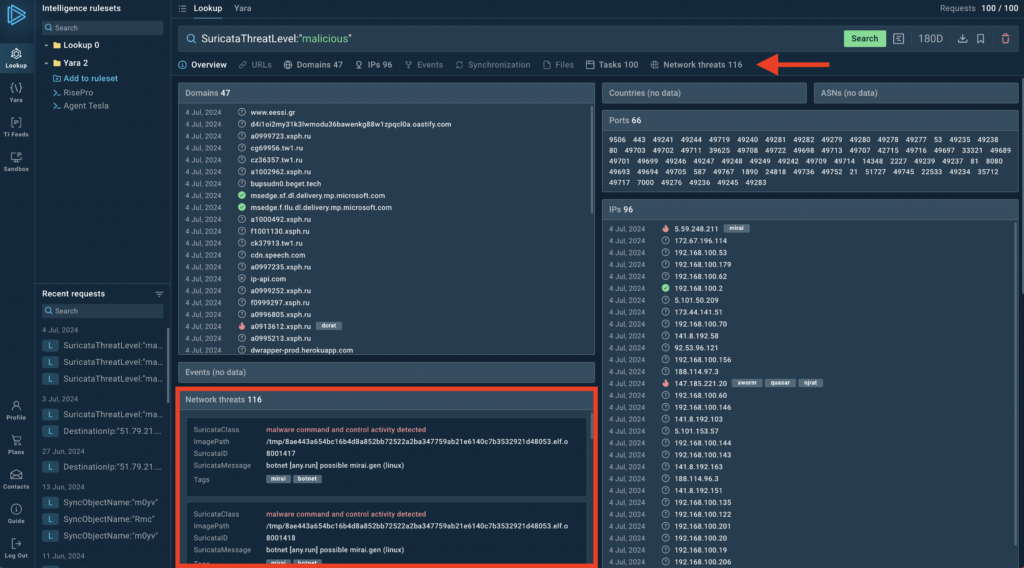The height and width of the screenshot is (568, 1024).
Task: Open Profile in the sidebar
Action: coord(16,409)
